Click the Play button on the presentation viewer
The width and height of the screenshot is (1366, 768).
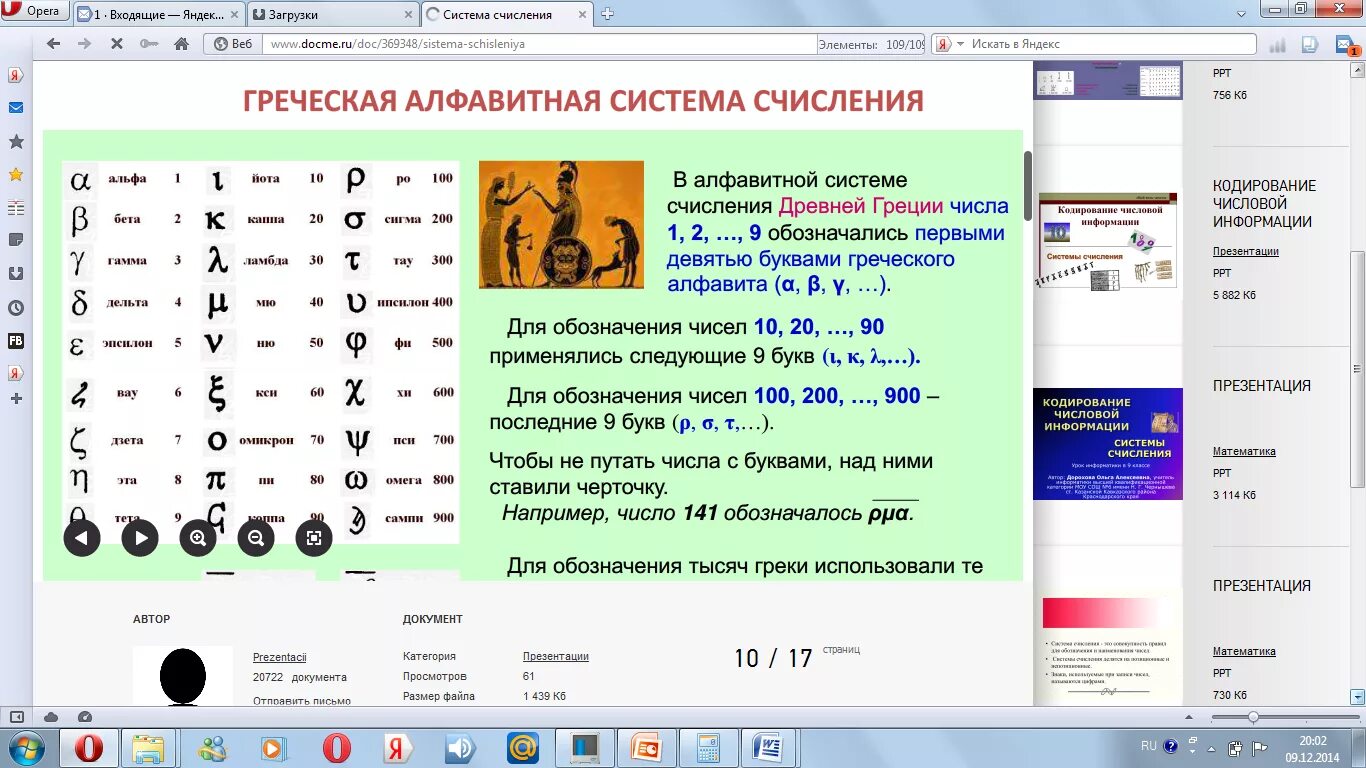(x=140, y=537)
